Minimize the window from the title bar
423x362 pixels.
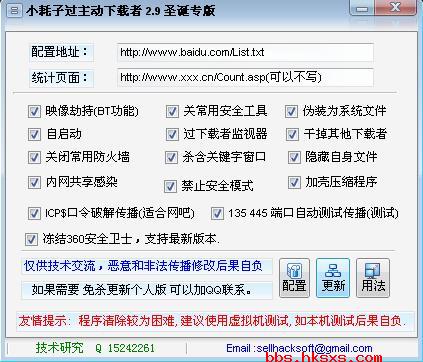[x=362, y=8]
